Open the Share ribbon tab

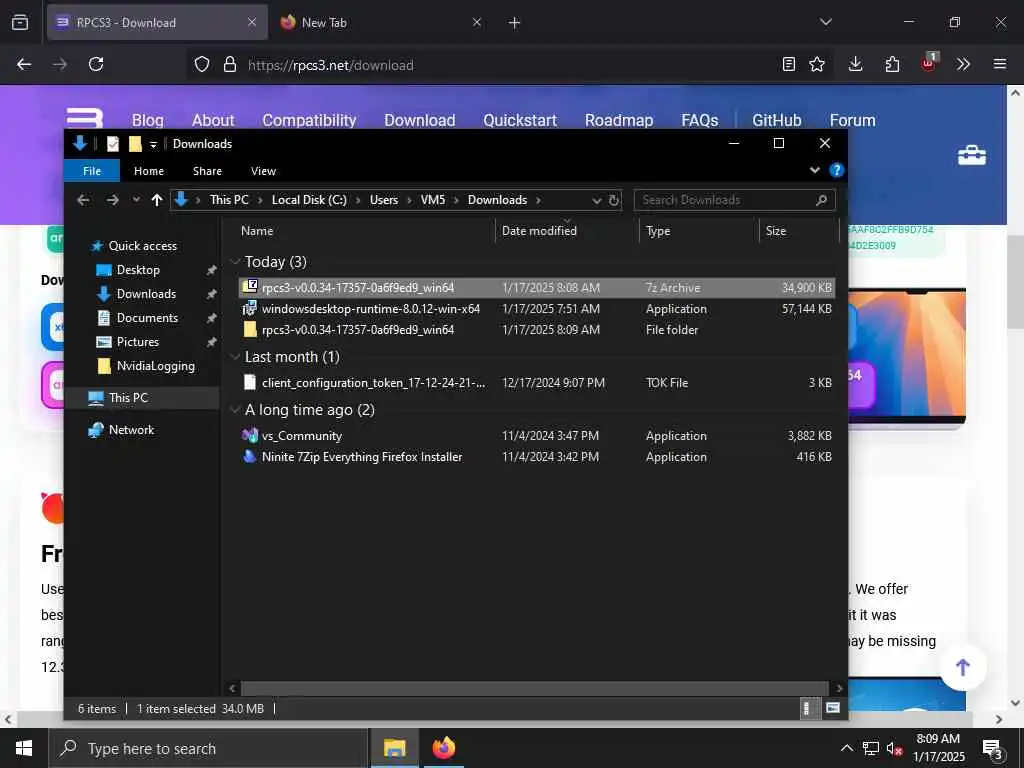click(207, 170)
